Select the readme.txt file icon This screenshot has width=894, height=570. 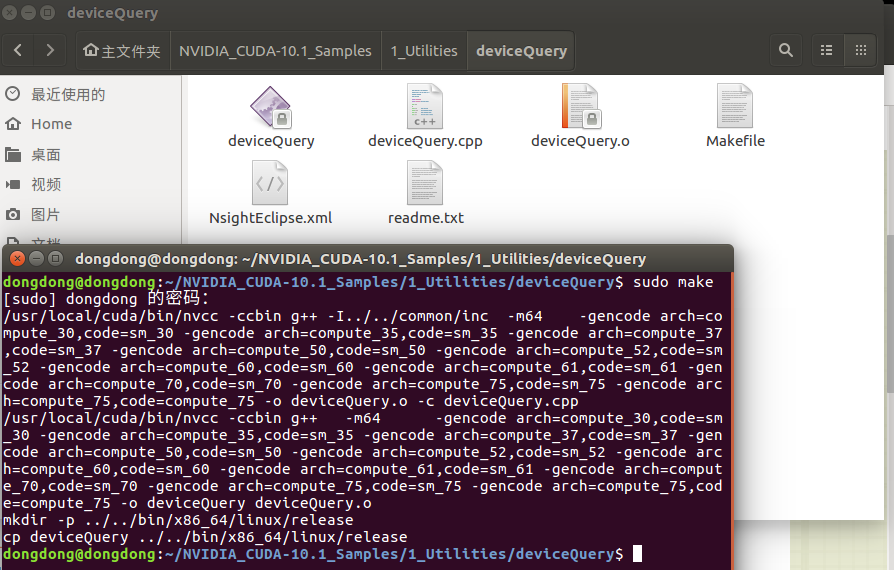tap(425, 183)
